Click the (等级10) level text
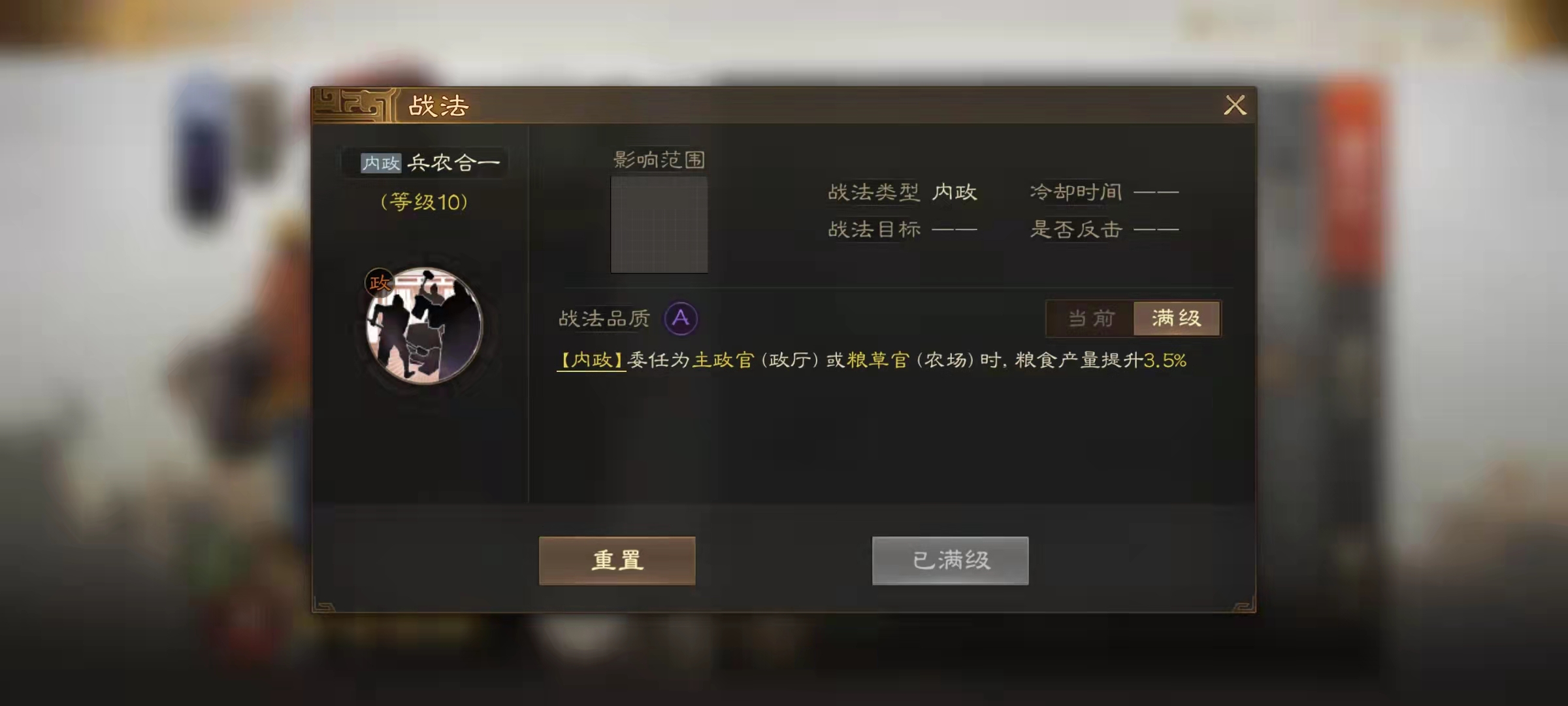Screen dimensions: 1568x706 tap(424, 202)
